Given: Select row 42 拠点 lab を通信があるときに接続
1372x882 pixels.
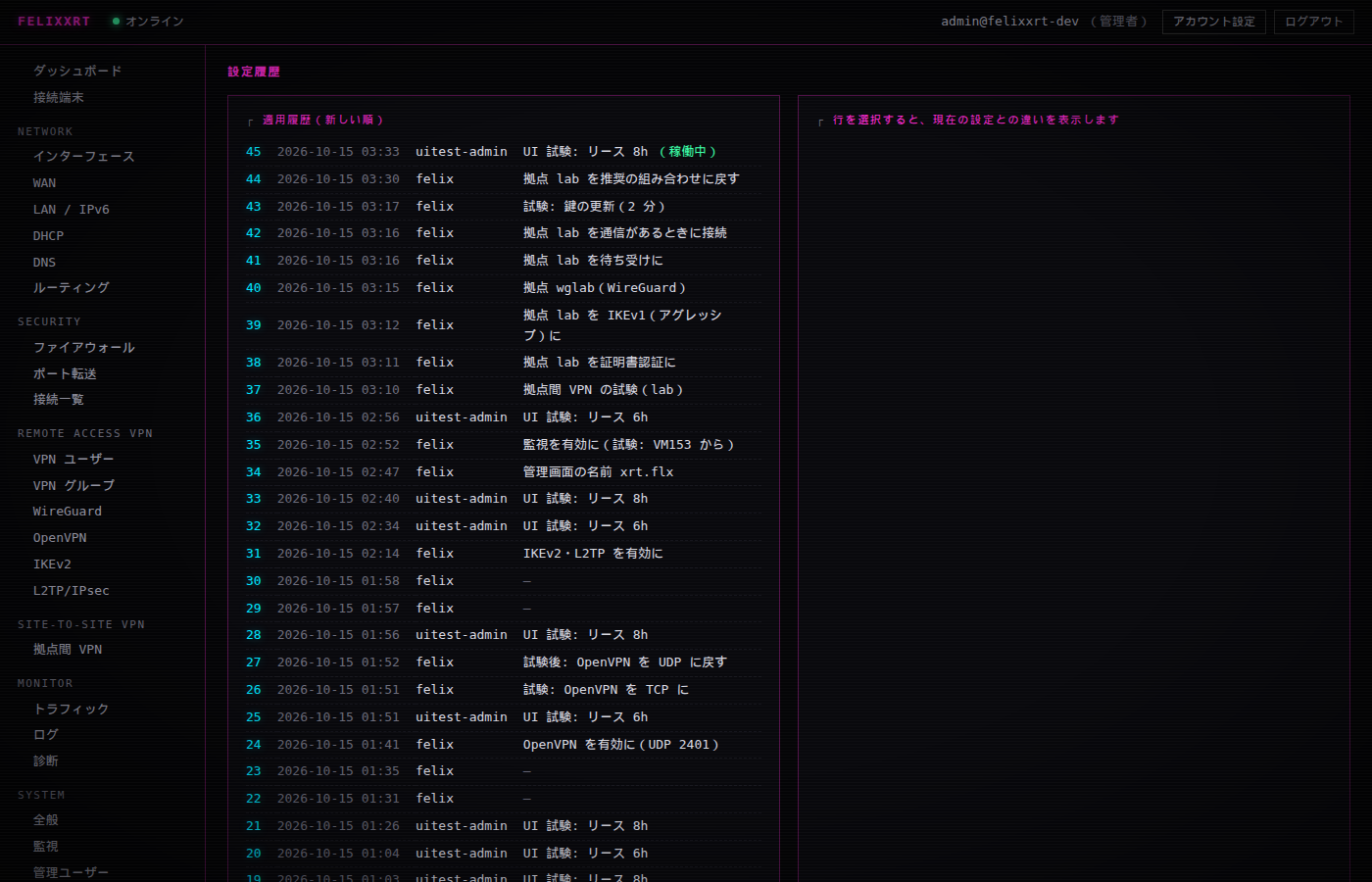Looking at the screenshot, I should pyautogui.click(x=503, y=233).
